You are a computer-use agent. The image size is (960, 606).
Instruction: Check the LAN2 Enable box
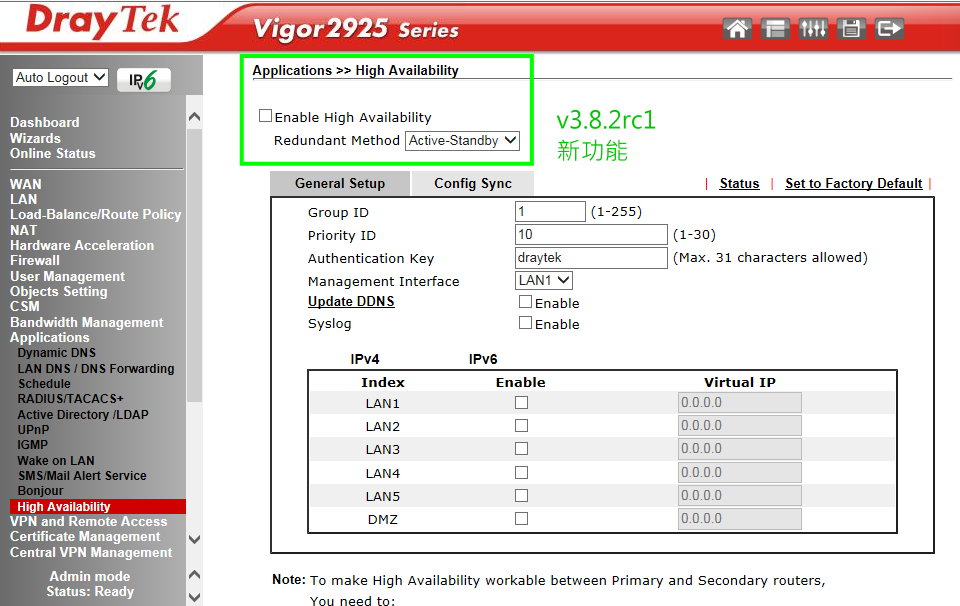tap(522, 425)
